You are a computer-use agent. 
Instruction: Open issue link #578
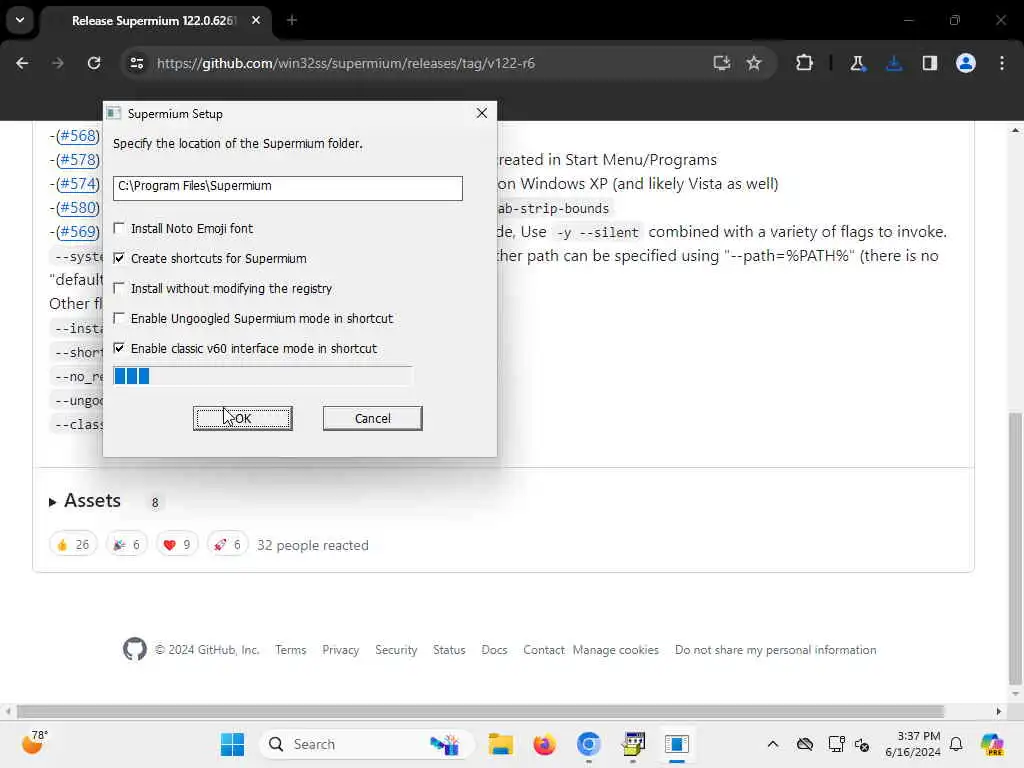coord(78,160)
